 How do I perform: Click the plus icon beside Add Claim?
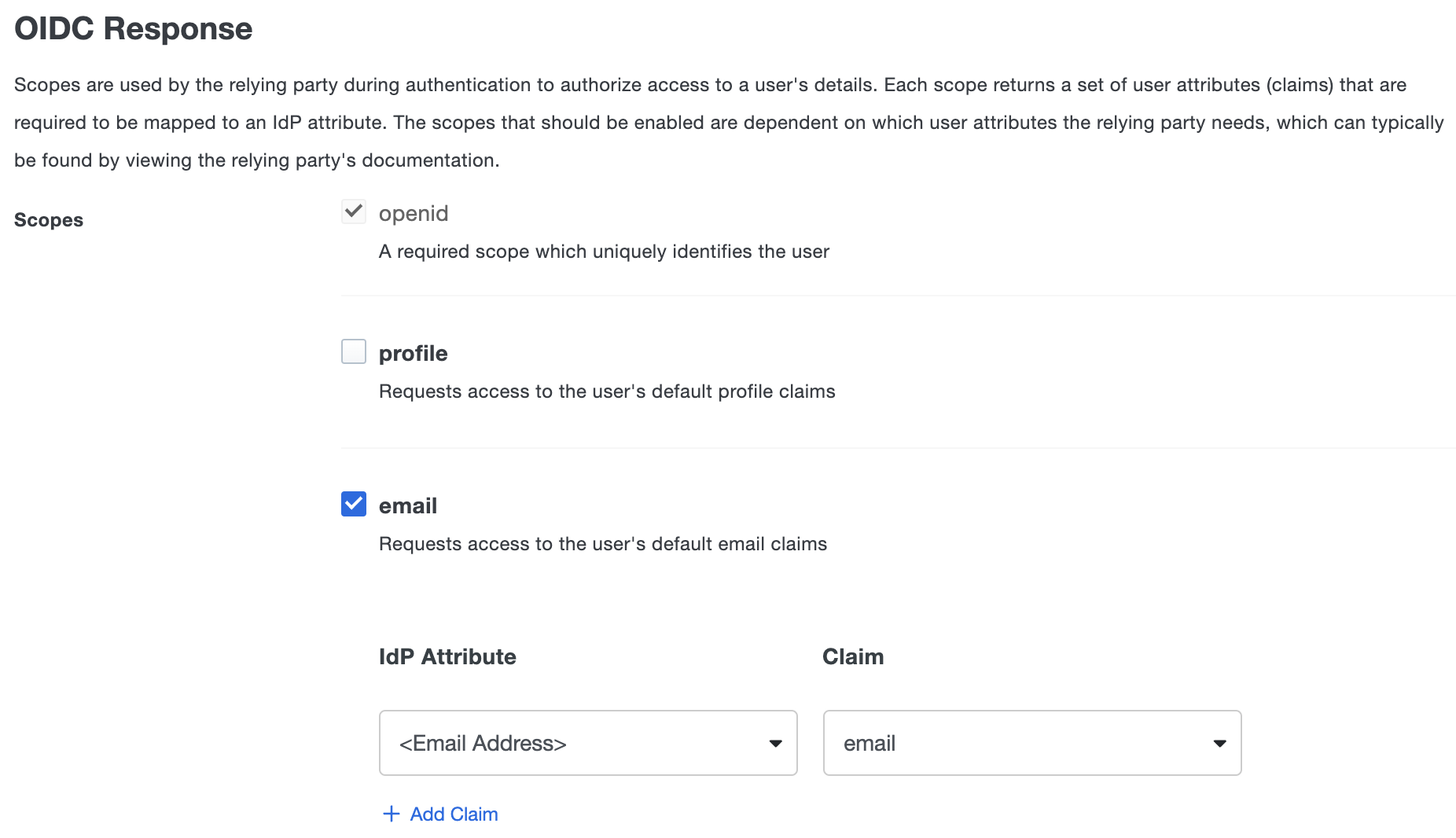(391, 814)
